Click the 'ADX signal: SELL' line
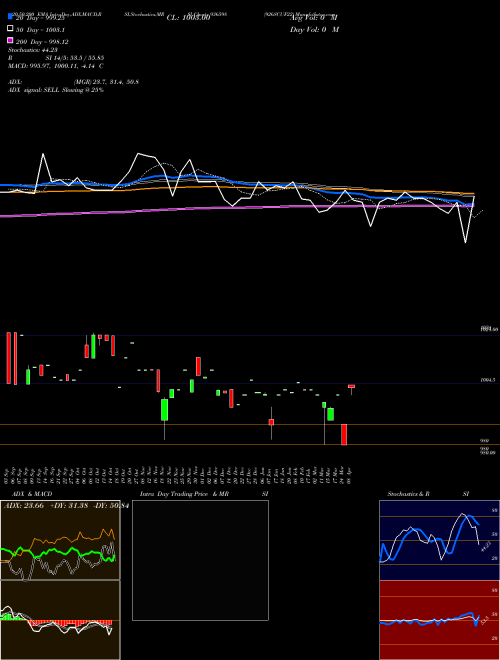The image size is (500, 660). (x=56, y=90)
